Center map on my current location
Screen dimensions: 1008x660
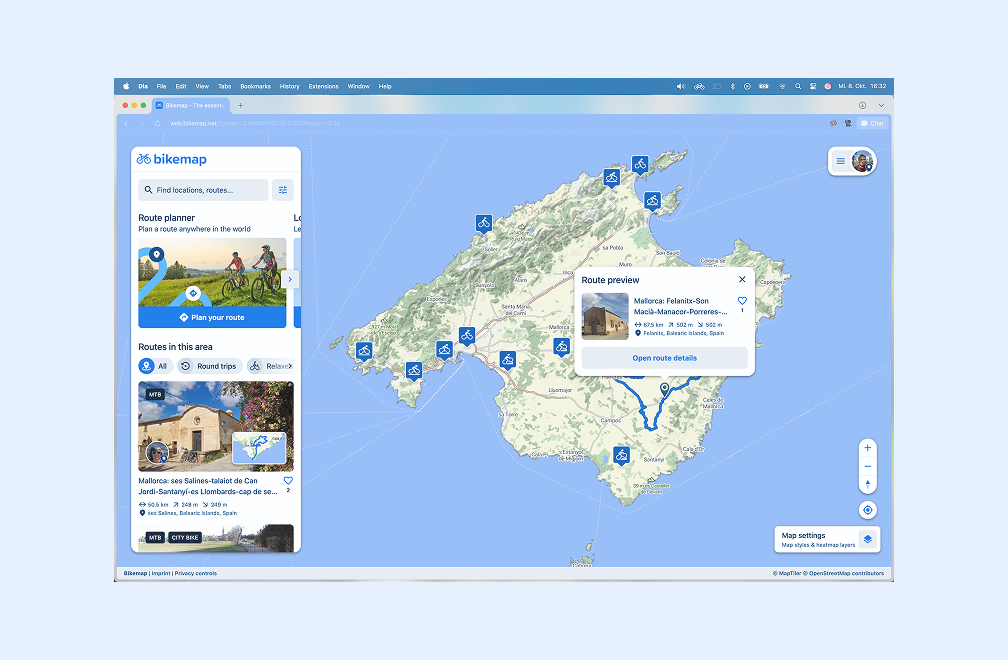tap(868, 510)
